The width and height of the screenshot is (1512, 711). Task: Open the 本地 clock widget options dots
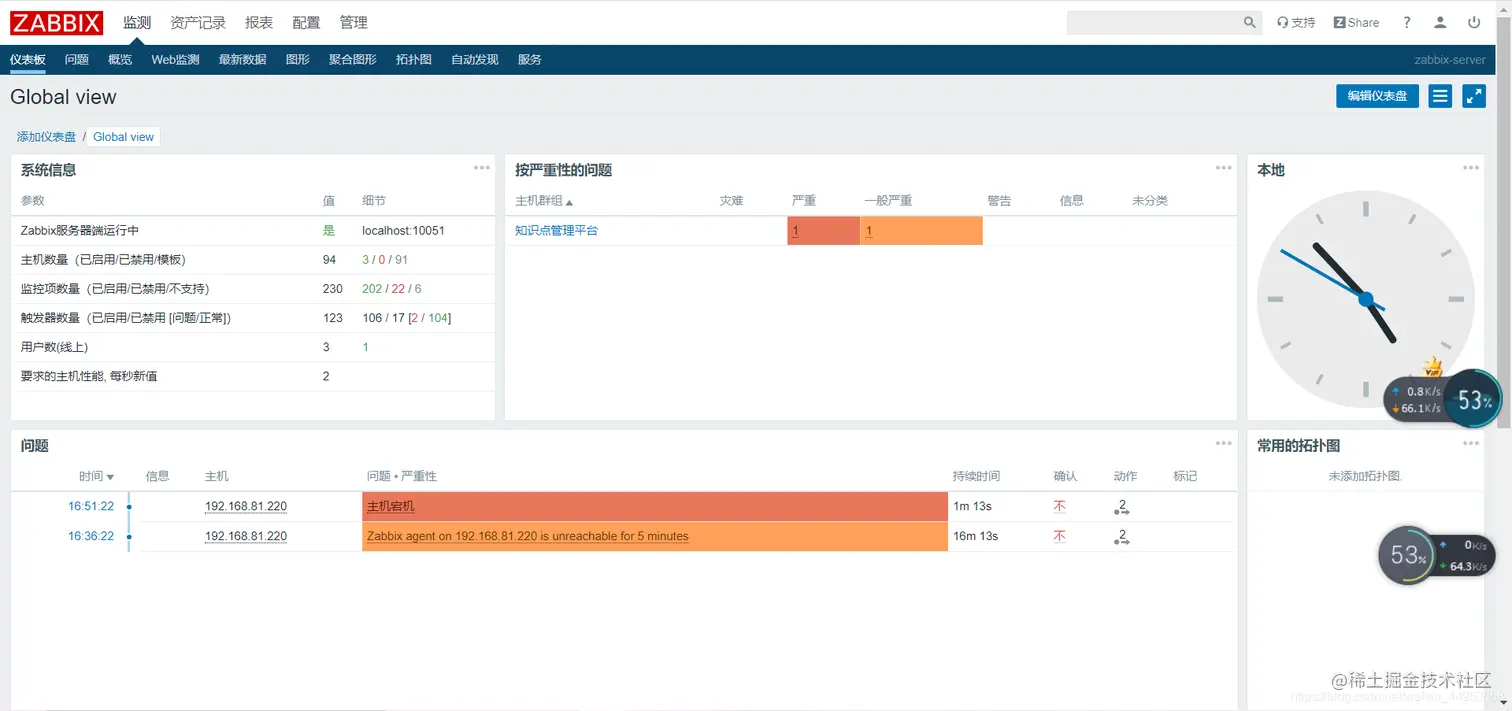[1471, 168]
